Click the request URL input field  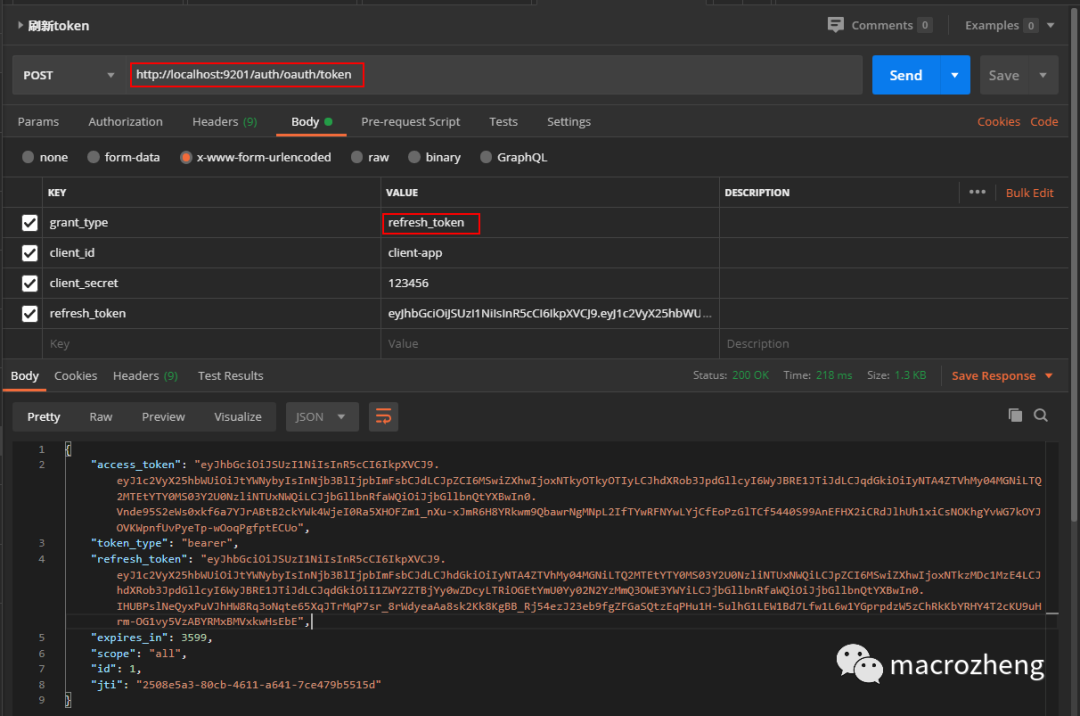coord(496,75)
